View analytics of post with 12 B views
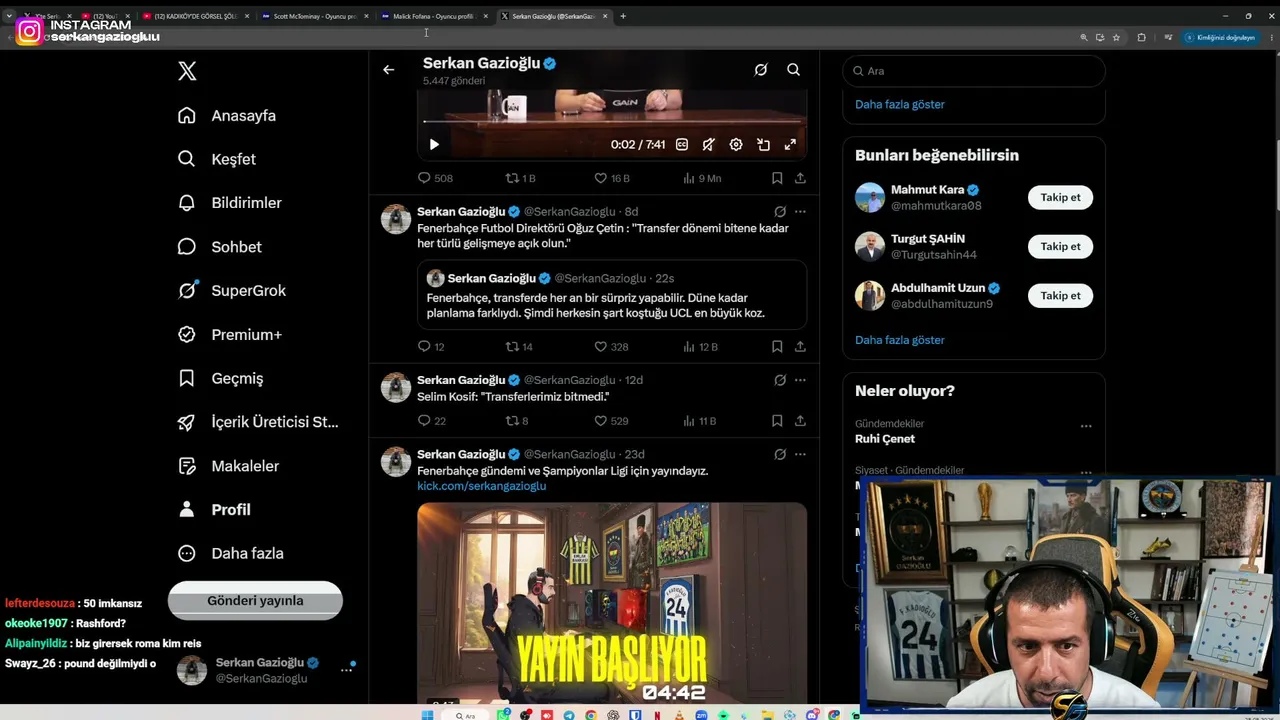The image size is (1280, 720). coord(700,347)
